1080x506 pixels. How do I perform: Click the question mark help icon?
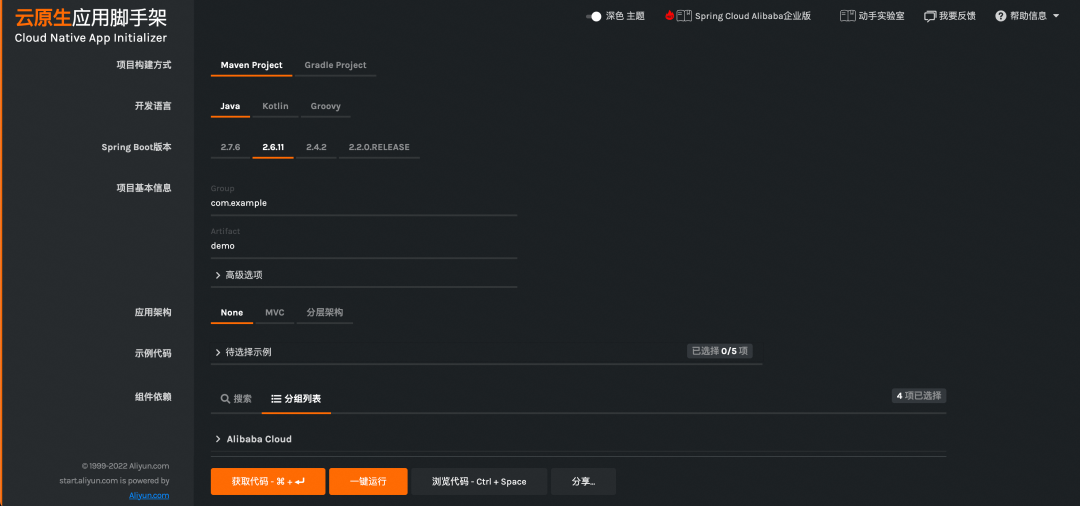(1001, 16)
